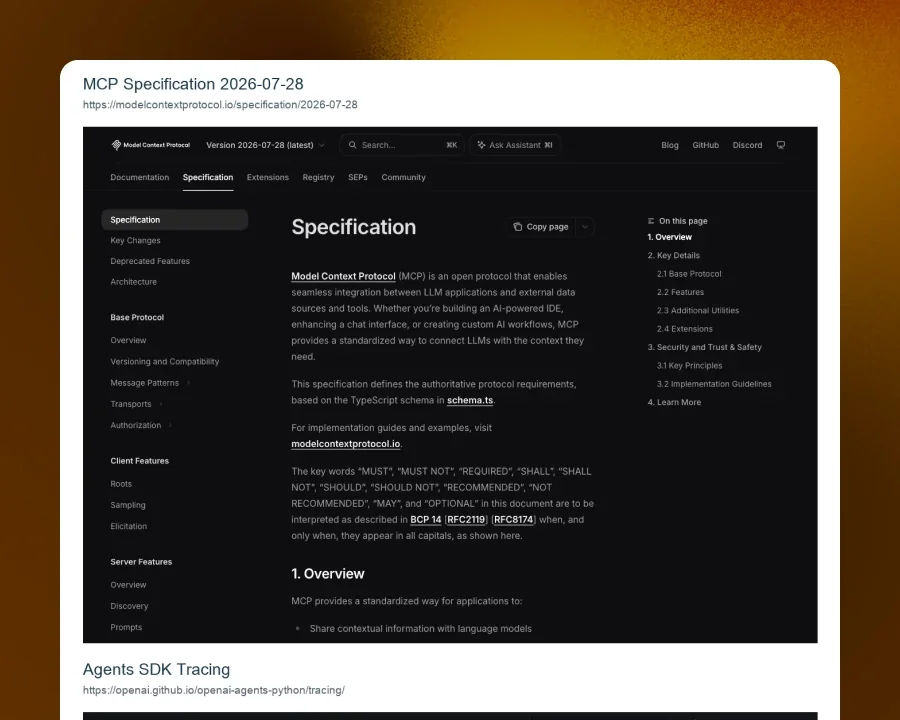Toggle the theme using the monitor icon
The height and width of the screenshot is (720, 900).
pyautogui.click(x=781, y=145)
